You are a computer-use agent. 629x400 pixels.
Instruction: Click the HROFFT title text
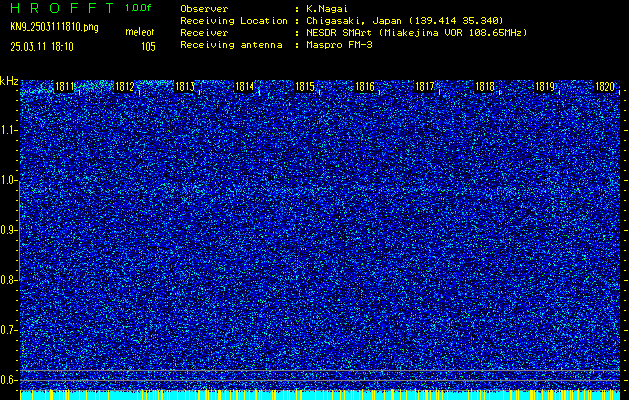coord(63,8)
